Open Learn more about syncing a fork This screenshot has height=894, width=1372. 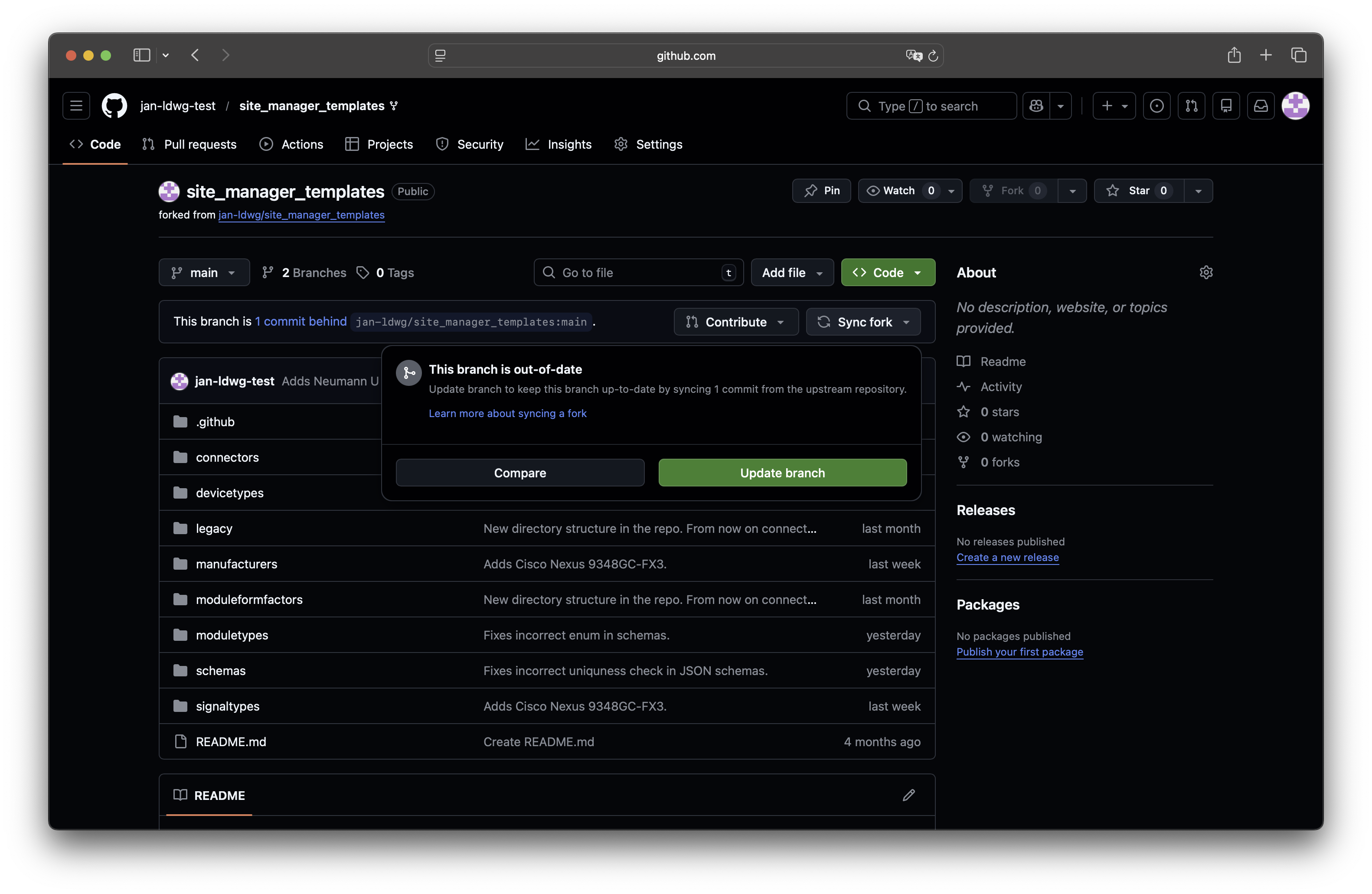[507, 413]
